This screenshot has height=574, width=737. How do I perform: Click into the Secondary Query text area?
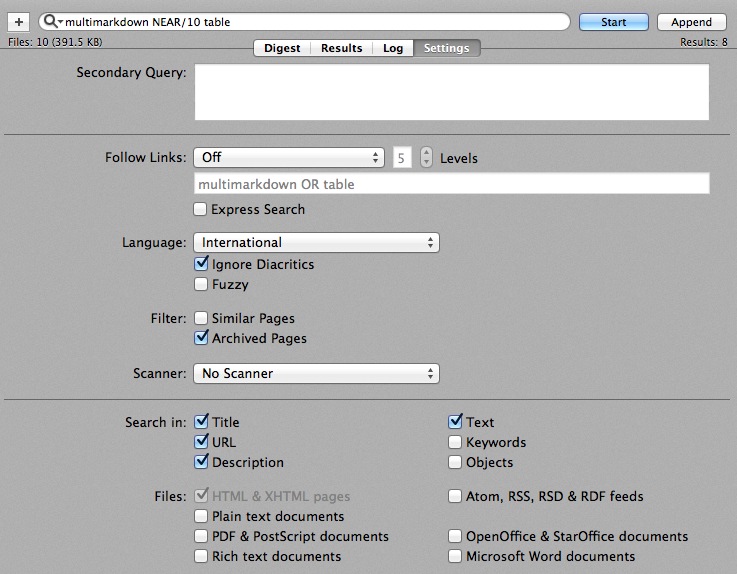coord(452,92)
